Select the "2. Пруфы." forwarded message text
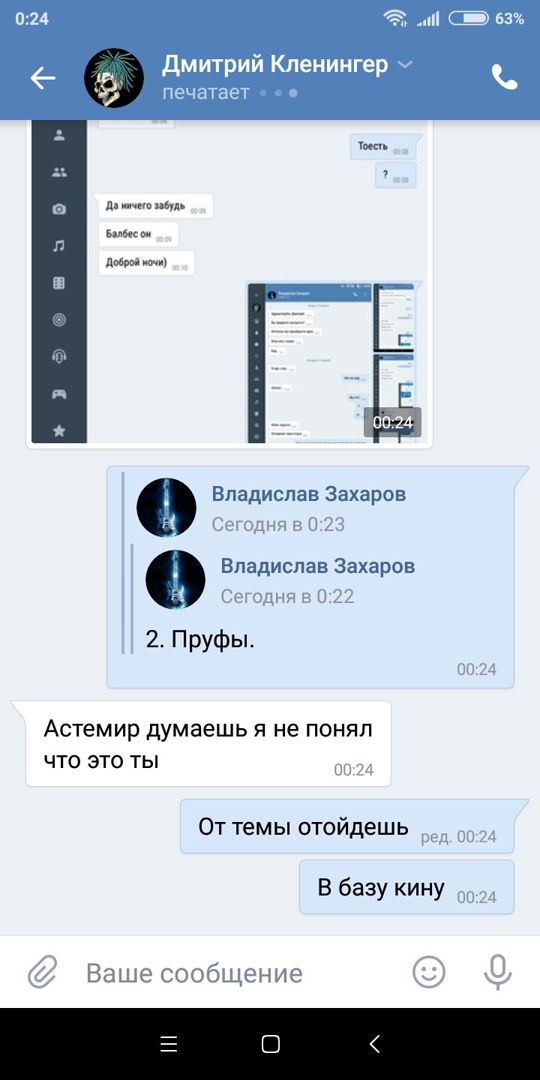The width and height of the screenshot is (540, 1080). click(200, 640)
